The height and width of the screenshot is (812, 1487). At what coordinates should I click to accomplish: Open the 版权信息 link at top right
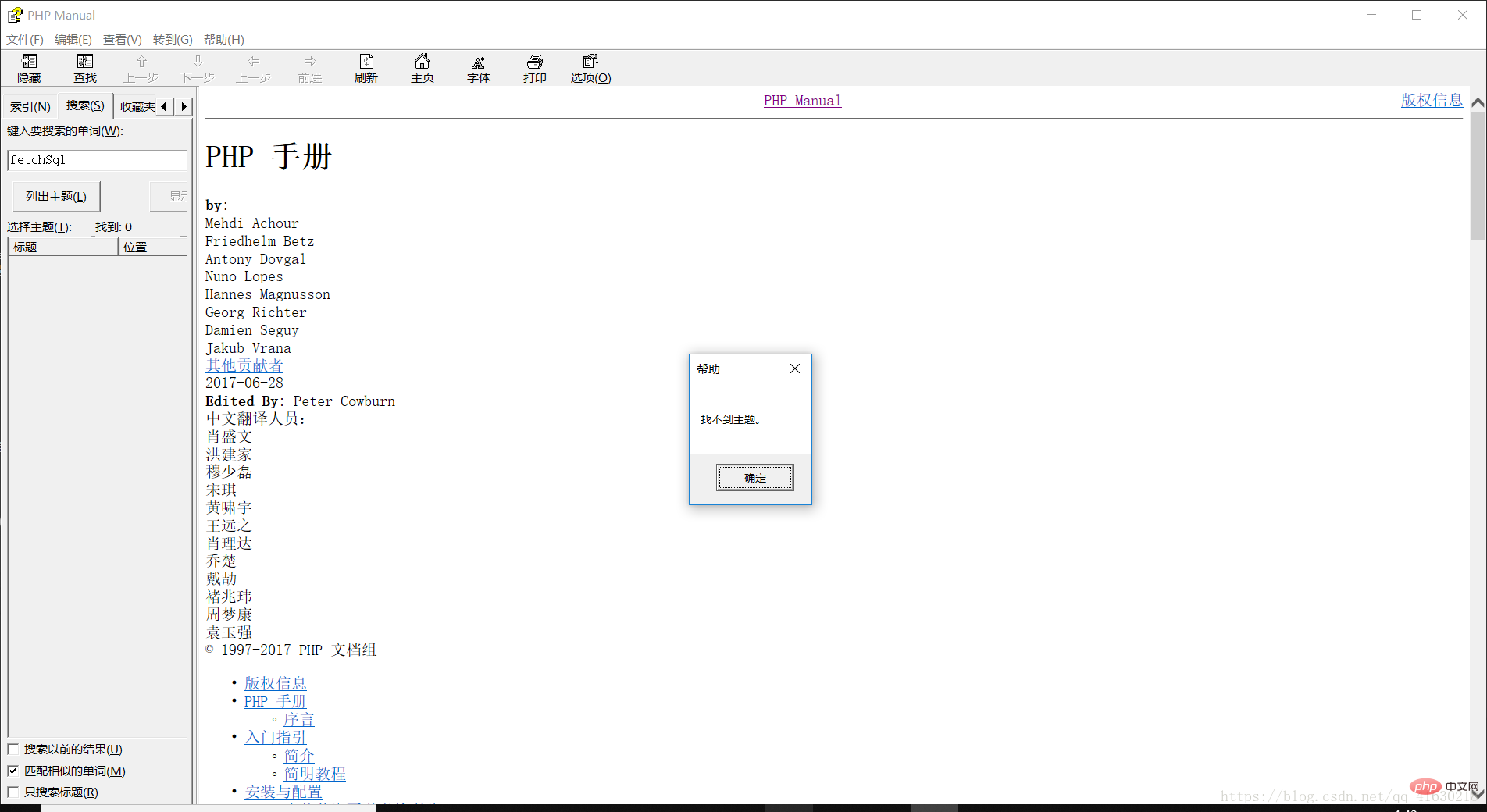tap(1431, 101)
